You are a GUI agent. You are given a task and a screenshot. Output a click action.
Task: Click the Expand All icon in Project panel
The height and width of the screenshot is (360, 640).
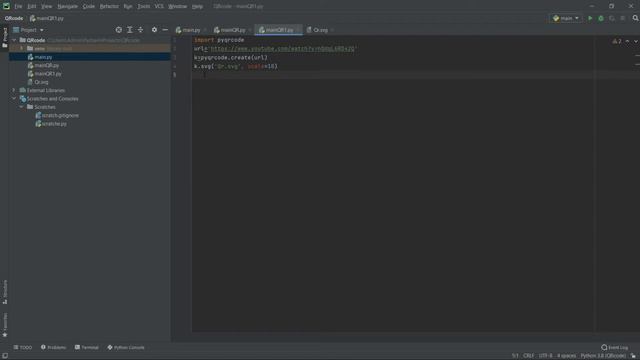coord(129,30)
